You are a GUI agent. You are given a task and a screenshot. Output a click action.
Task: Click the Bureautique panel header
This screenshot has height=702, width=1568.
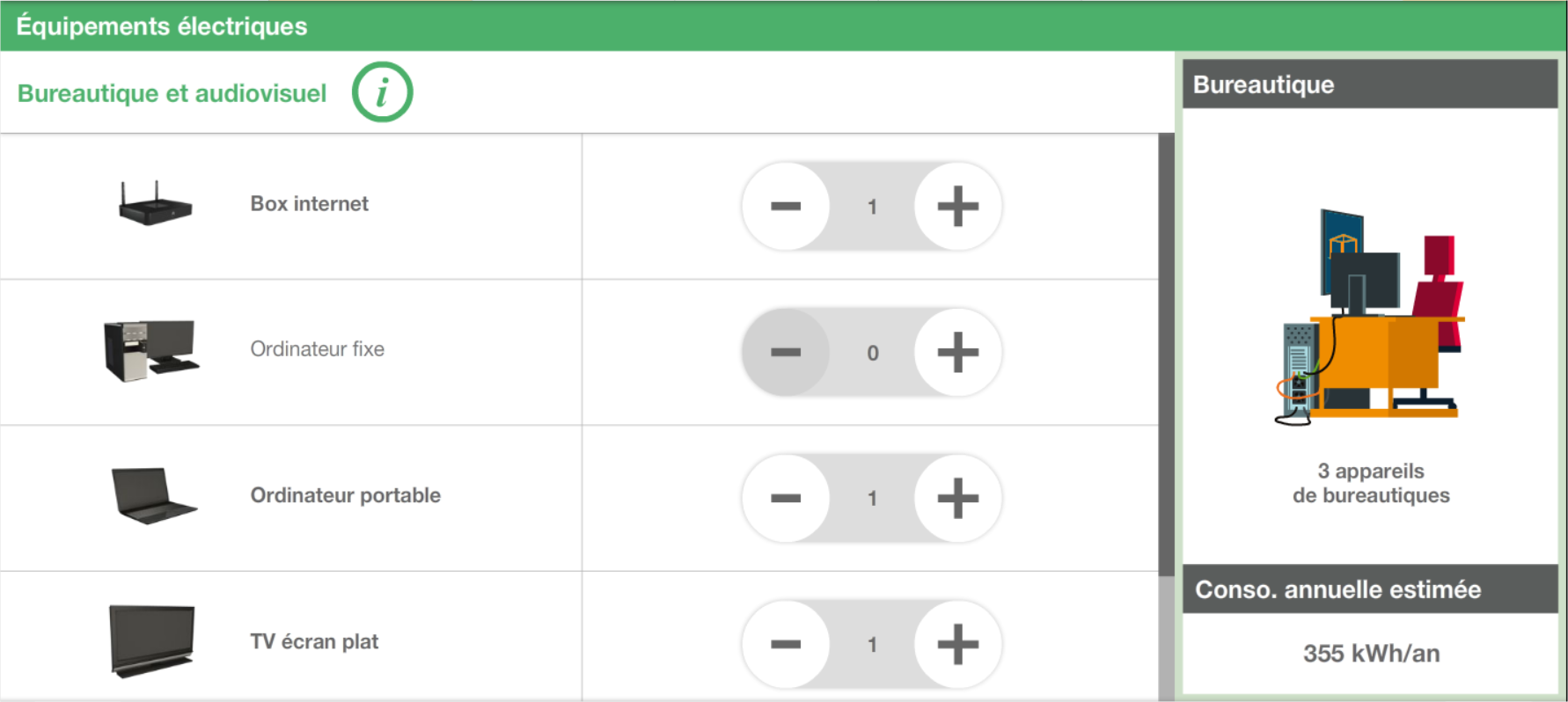click(x=1370, y=84)
